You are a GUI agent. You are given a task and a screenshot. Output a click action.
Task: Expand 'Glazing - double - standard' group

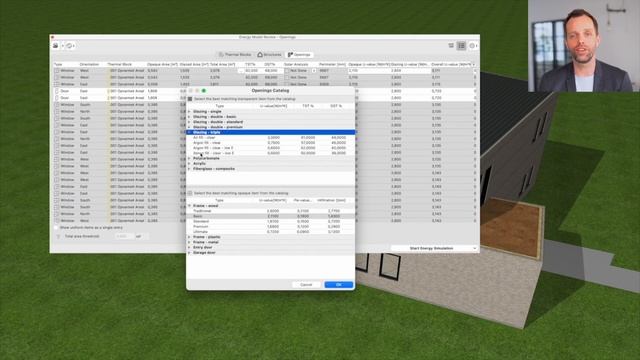click(189, 122)
